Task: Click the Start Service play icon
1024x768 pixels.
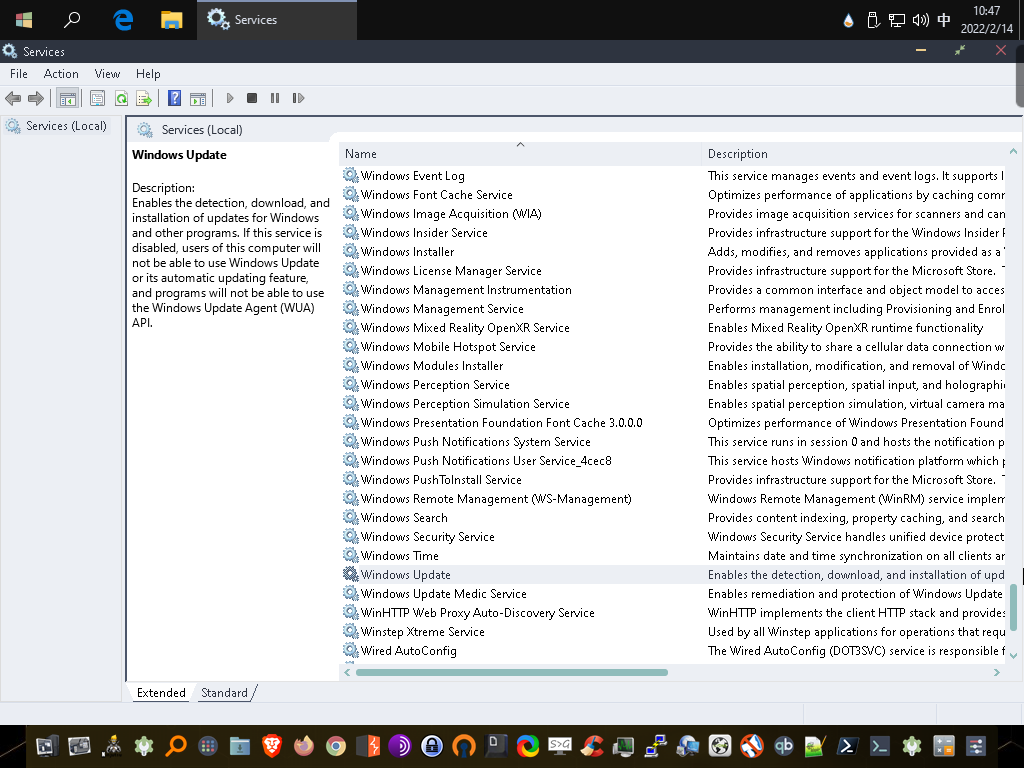Action: click(x=230, y=98)
